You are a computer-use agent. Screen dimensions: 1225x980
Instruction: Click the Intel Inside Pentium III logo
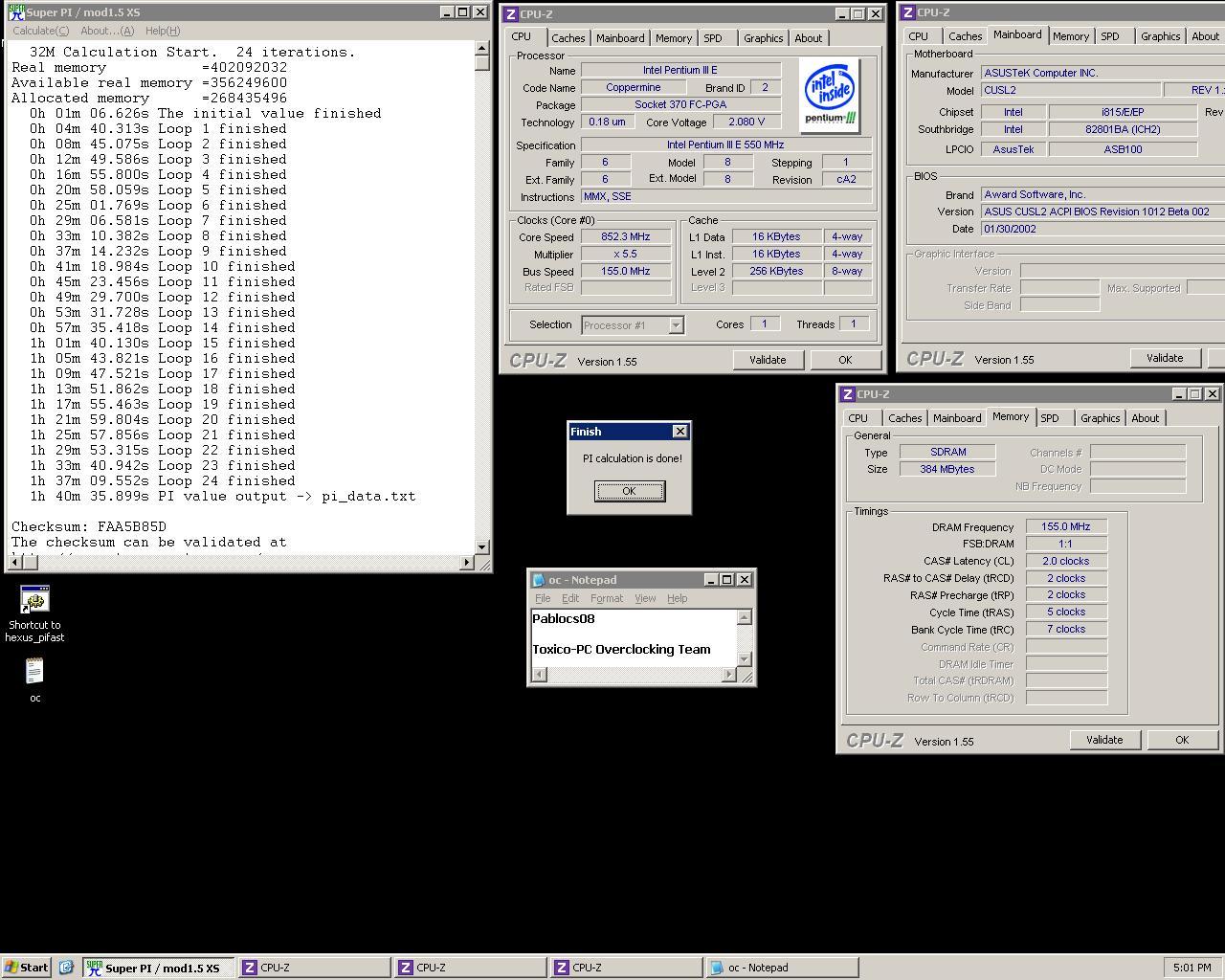pyautogui.click(x=831, y=96)
